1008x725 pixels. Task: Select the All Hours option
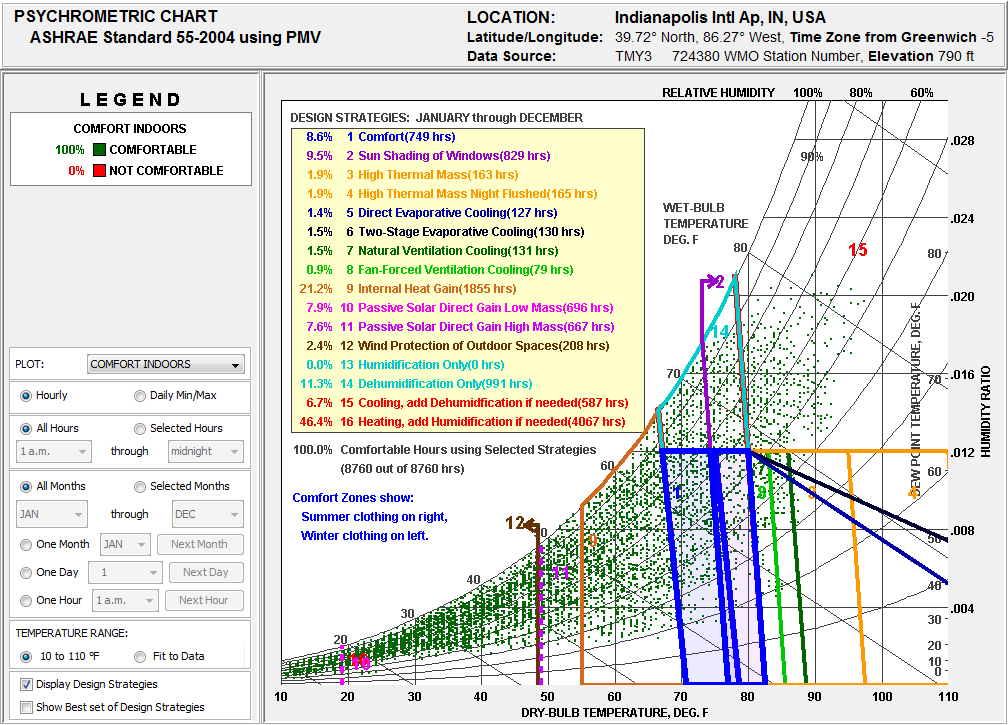[26, 429]
